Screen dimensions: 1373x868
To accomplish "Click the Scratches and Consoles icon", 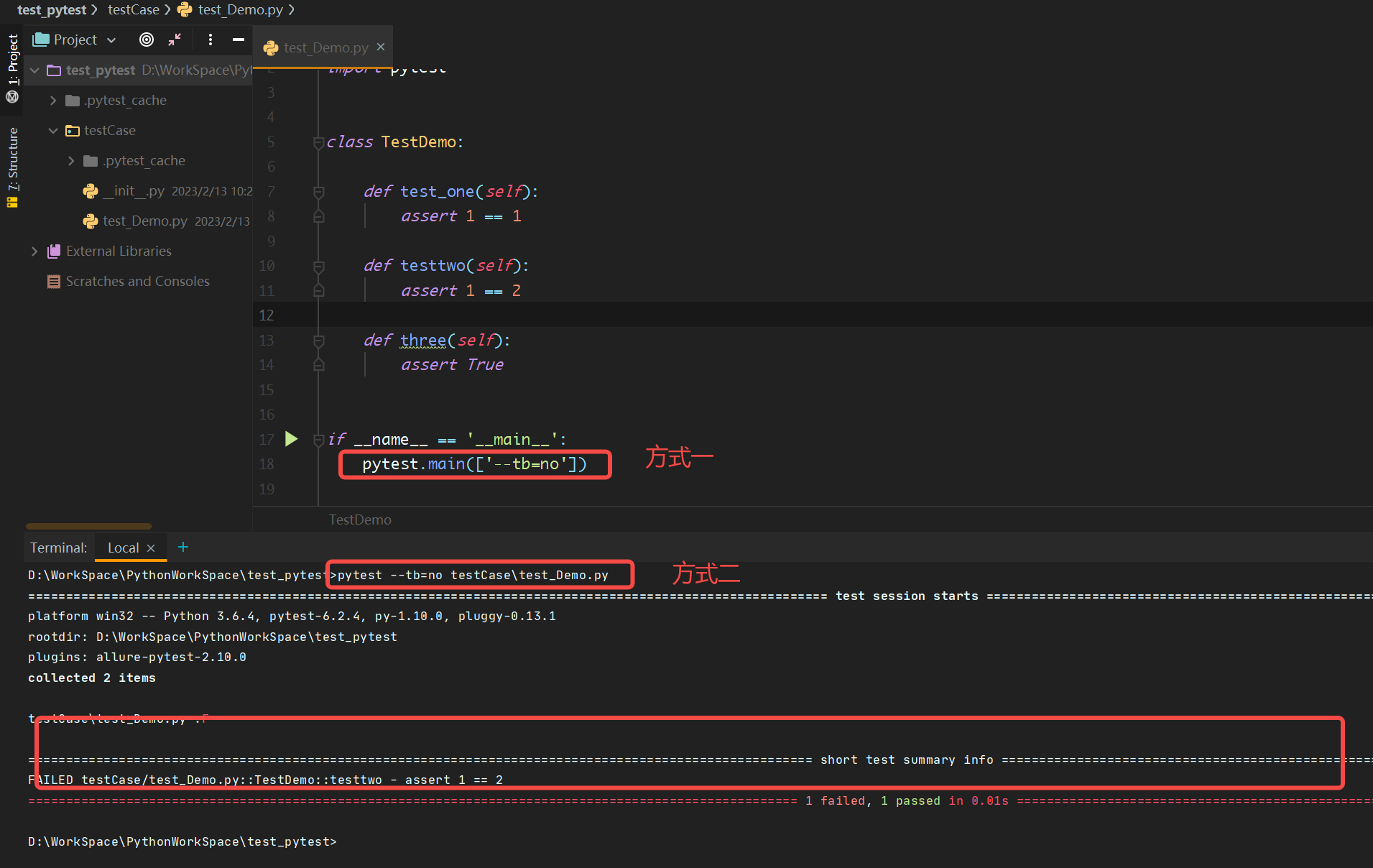I will (54, 281).
